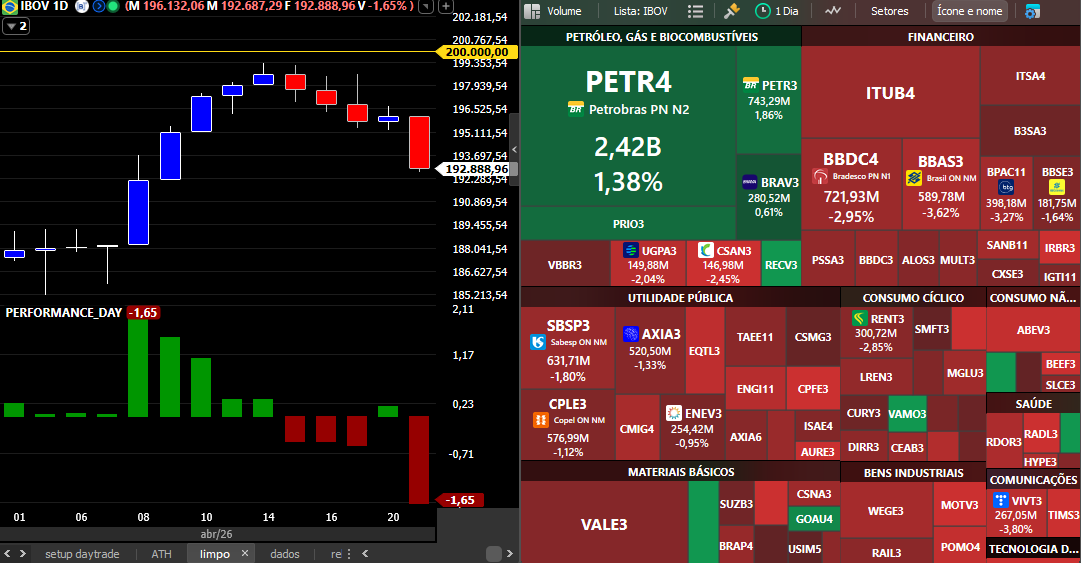Click the green VAMO3 tile

(x=907, y=414)
